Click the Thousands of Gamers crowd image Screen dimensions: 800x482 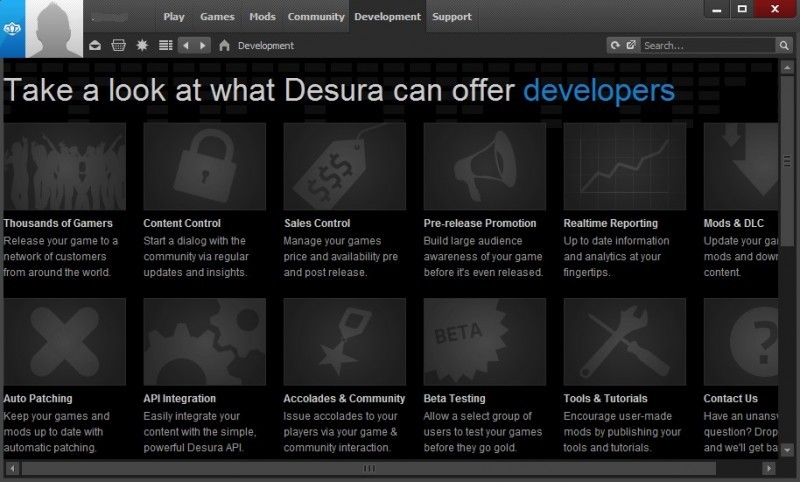[x=64, y=166]
